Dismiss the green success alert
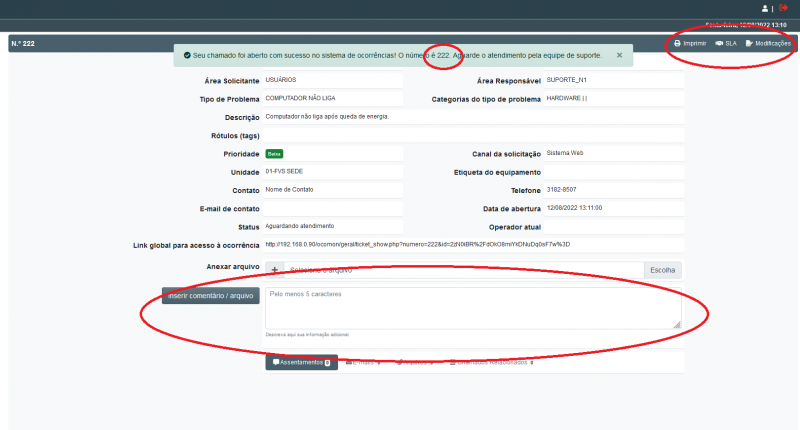 (619, 55)
